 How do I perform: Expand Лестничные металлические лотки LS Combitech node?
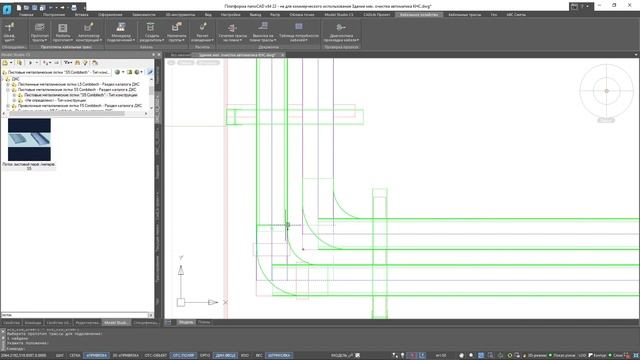point(8,84)
